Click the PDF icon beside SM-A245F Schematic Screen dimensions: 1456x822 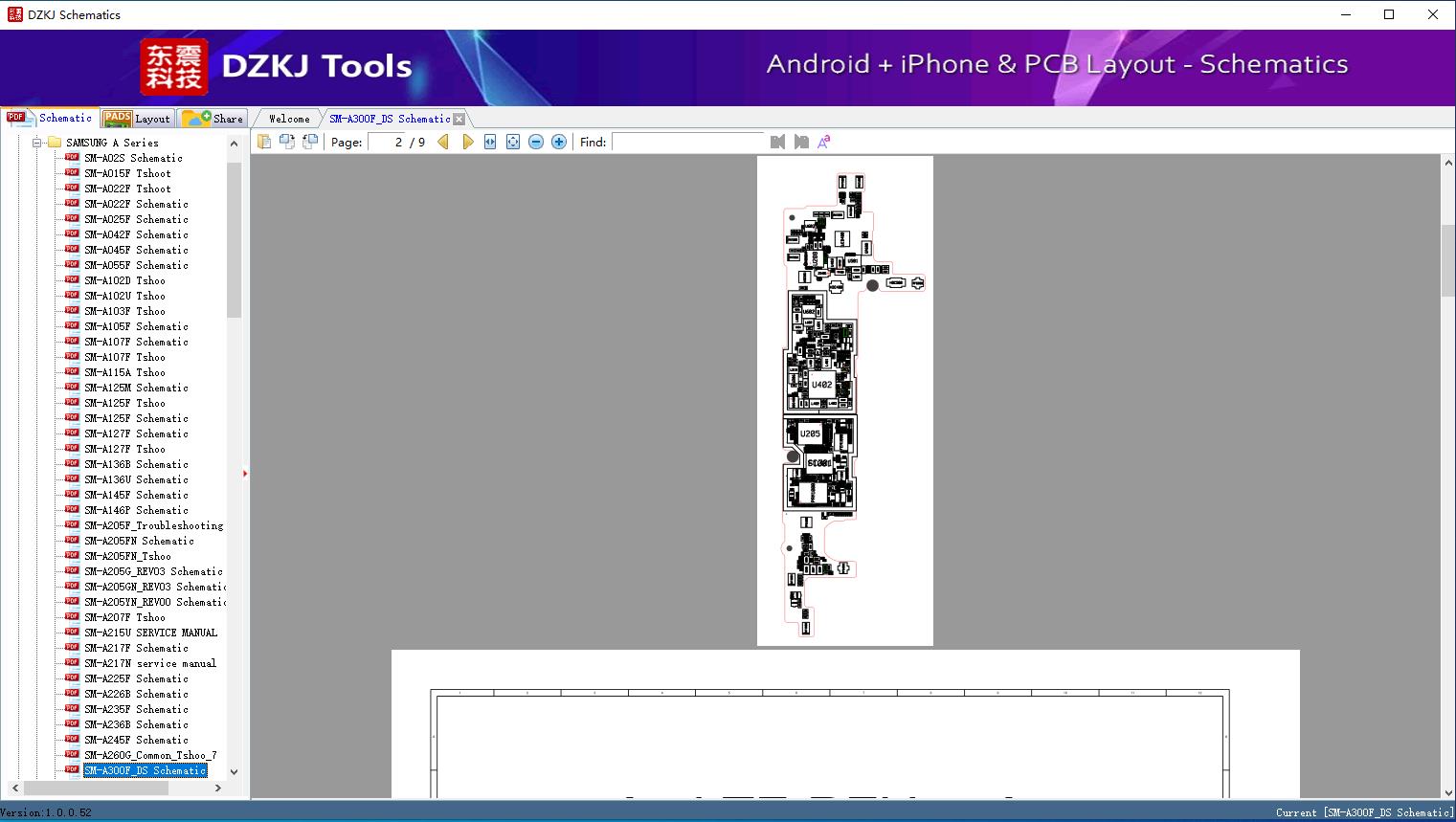[72, 739]
